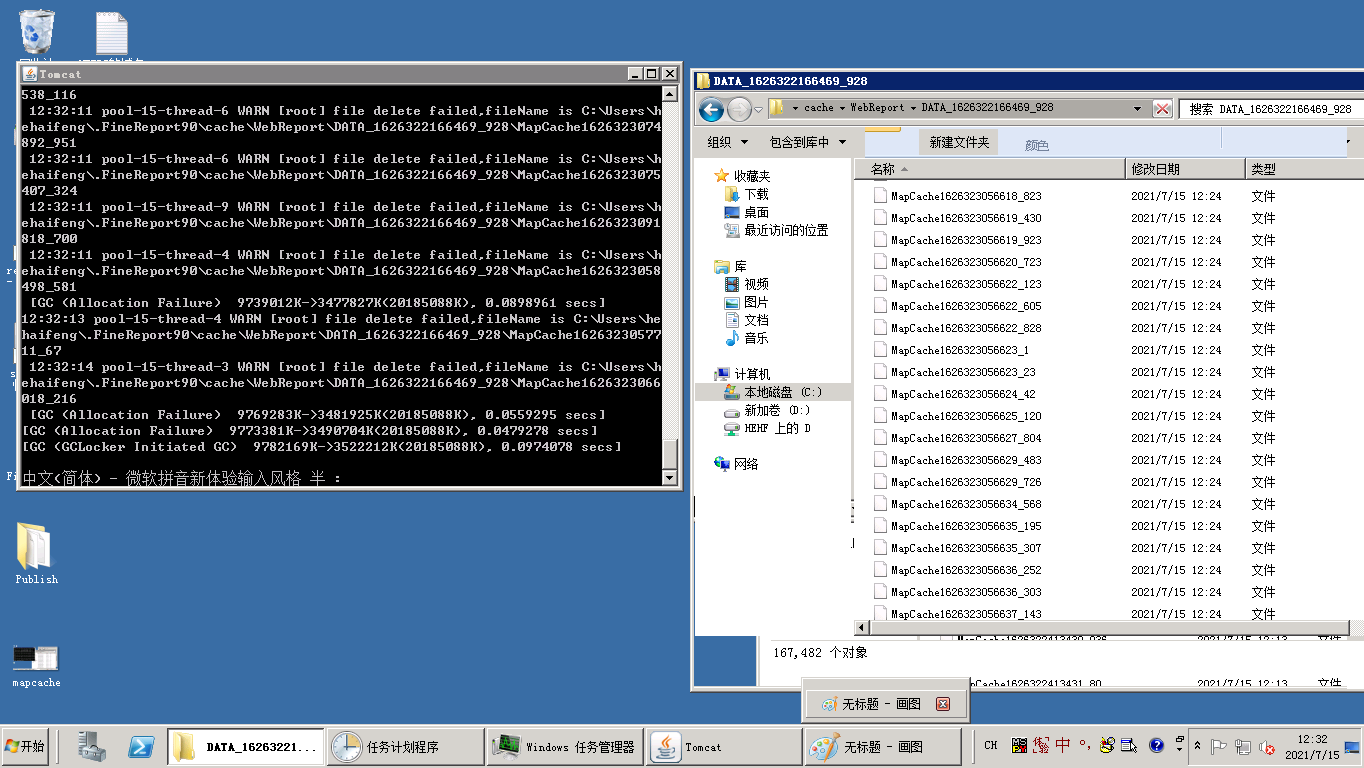Screen dimensions: 1364x768
Task: Select the mapcache desktop shortcut icon
Action: tap(36, 665)
